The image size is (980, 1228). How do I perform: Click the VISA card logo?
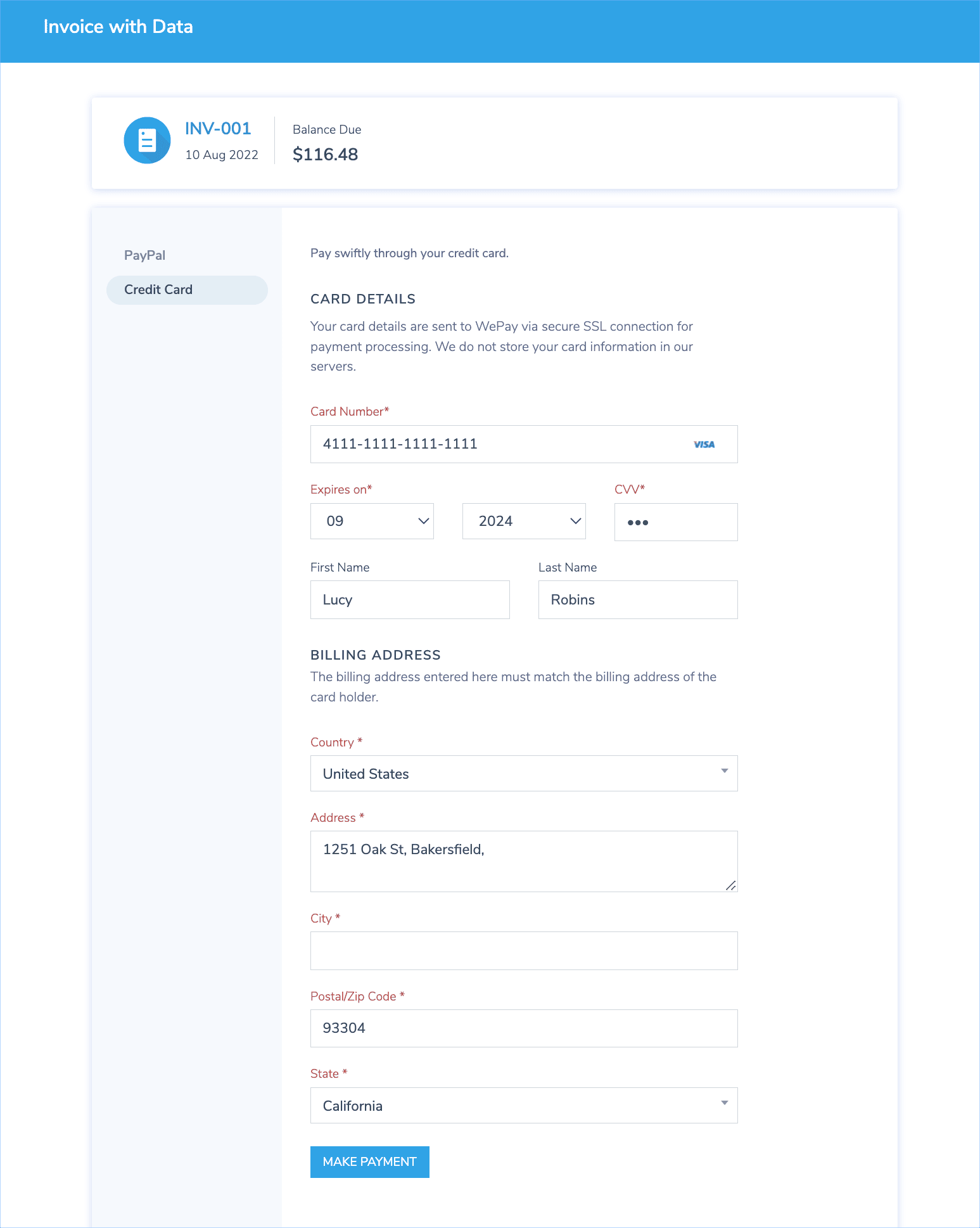pyautogui.click(x=704, y=444)
